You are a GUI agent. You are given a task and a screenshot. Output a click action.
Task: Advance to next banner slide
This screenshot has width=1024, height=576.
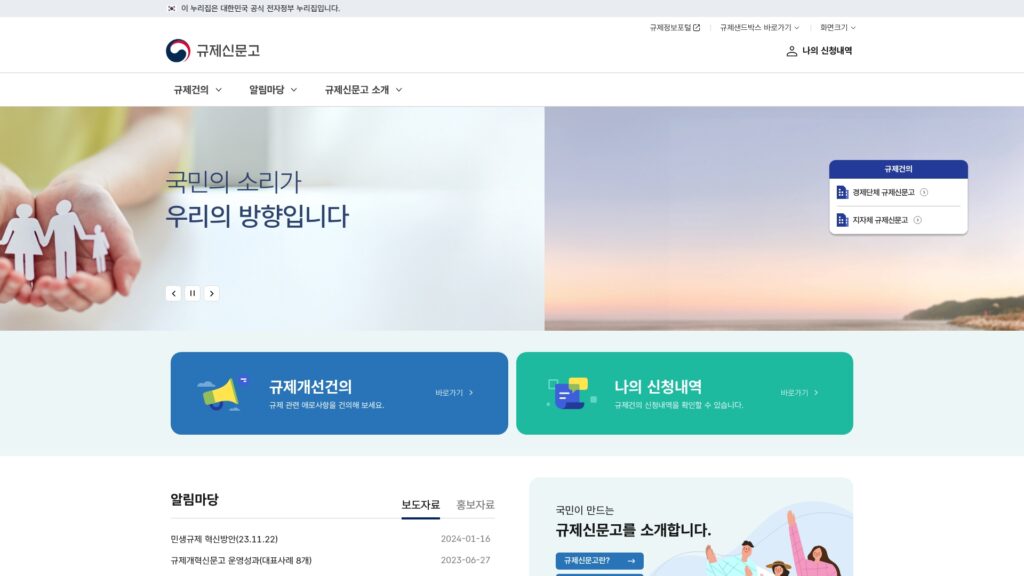(x=211, y=293)
